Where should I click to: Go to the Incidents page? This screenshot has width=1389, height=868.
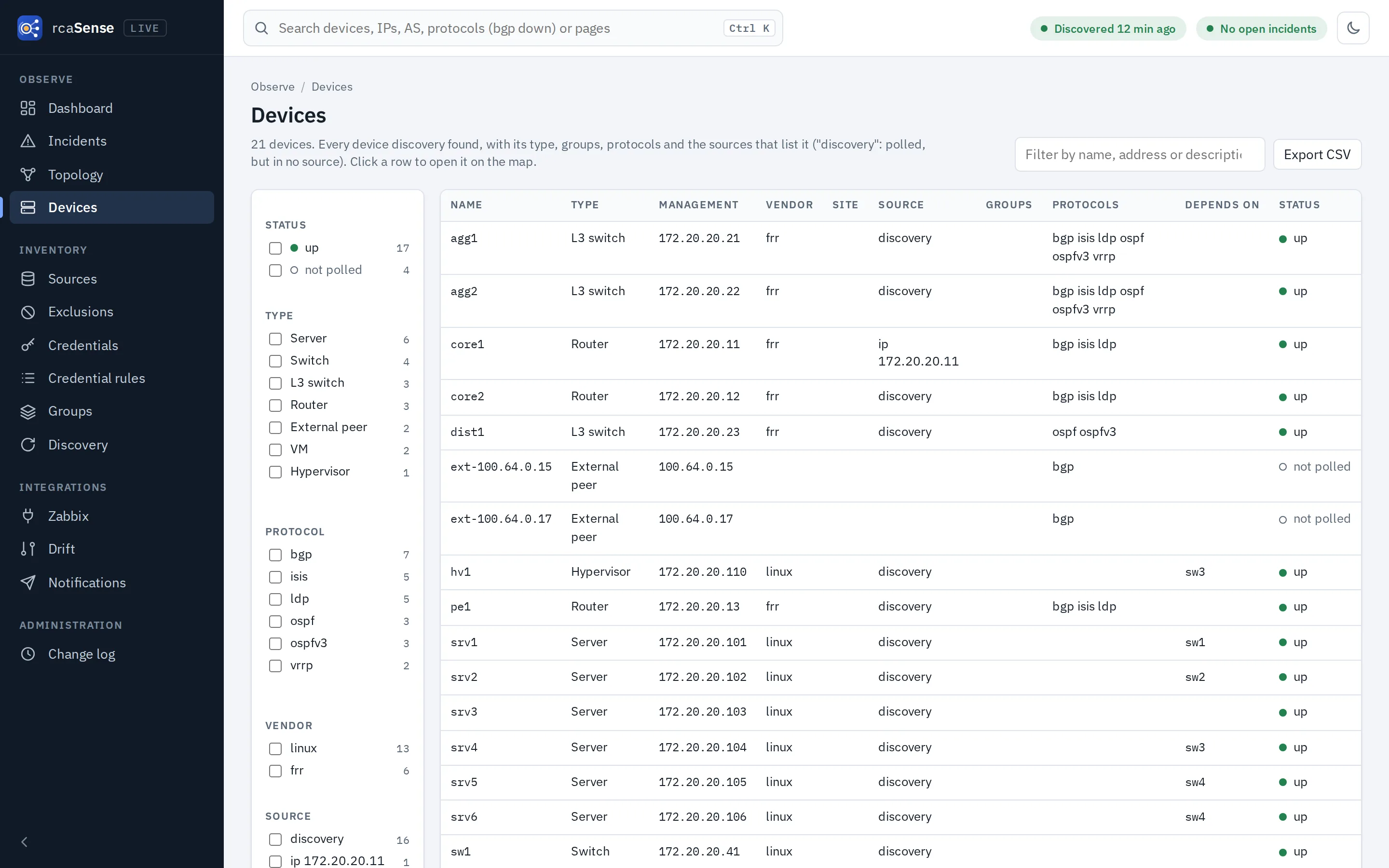(112, 141)
